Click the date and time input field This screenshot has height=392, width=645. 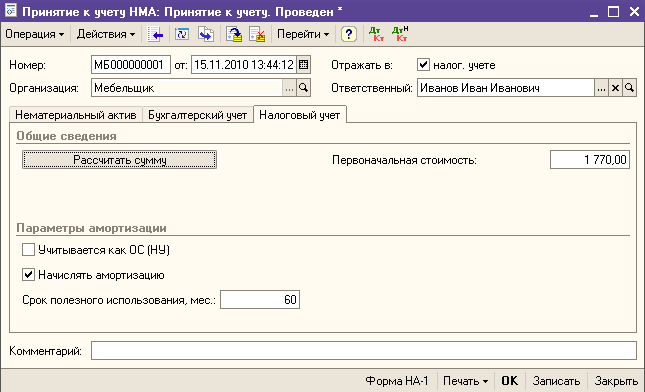(244, 65)
